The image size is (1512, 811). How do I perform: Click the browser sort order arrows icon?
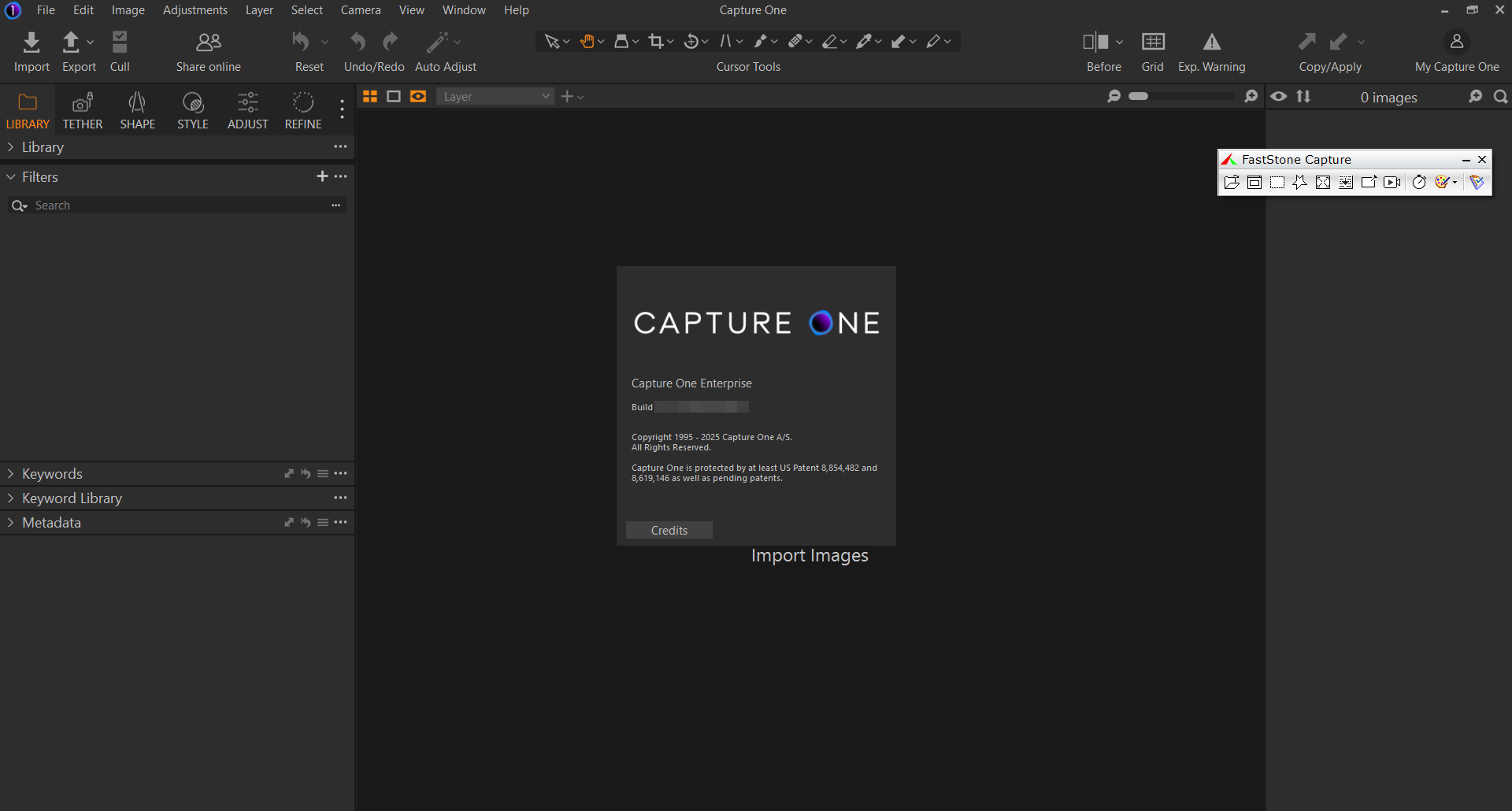point(1304,97)
